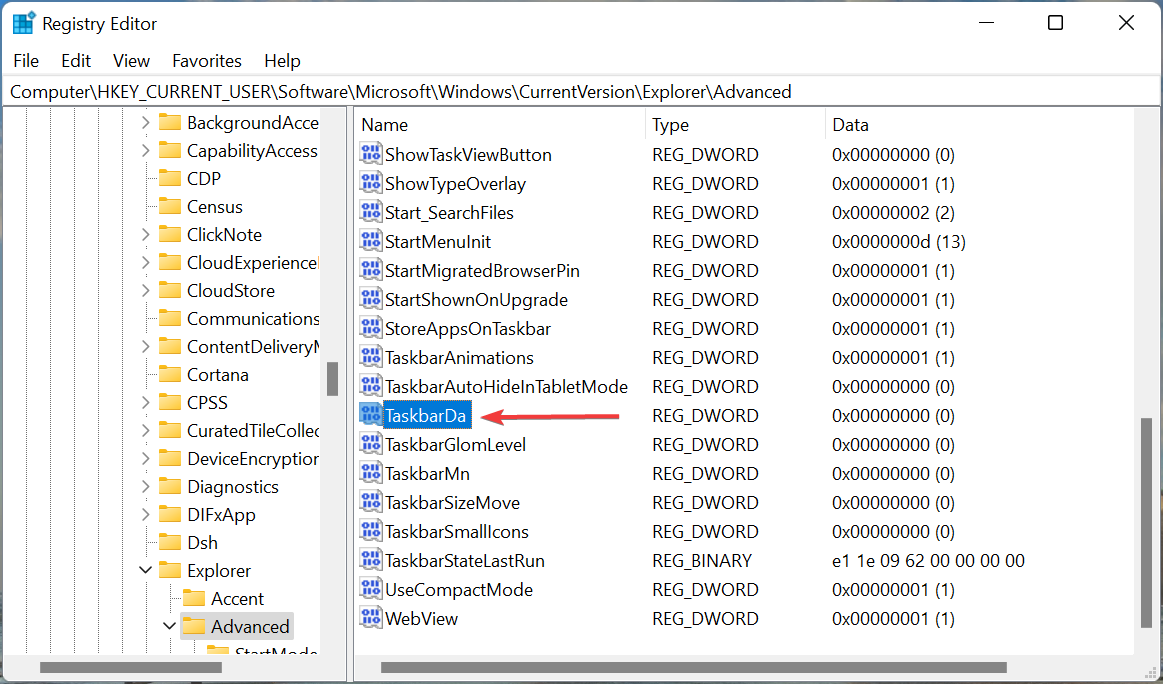The height and width of the screenshot is (684, 1163).
Task: Select the CloudExperience key label
Action: [x=253, y=263]
